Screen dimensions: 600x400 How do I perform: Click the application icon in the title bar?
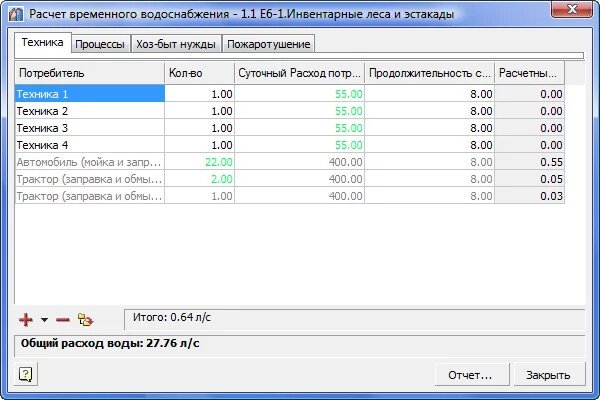tap(16, 15)
